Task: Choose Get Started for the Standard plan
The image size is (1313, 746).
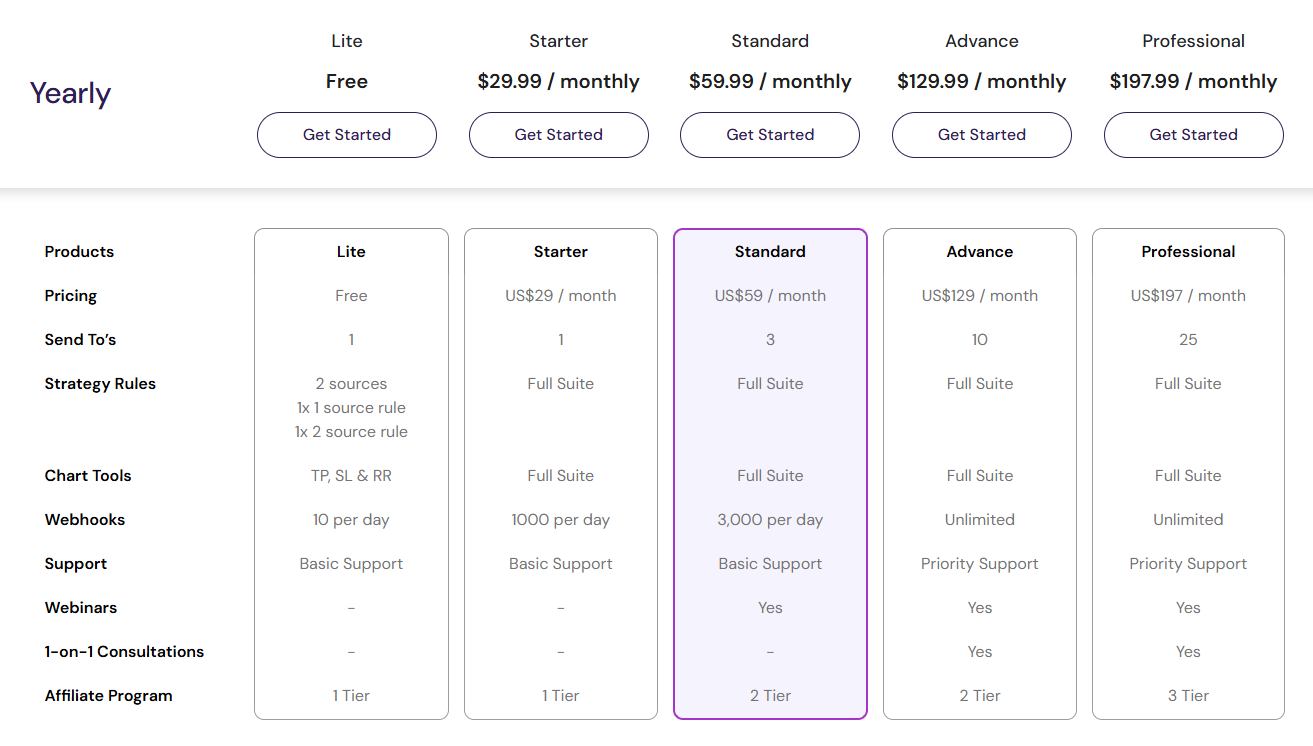Action: point(770,135)
